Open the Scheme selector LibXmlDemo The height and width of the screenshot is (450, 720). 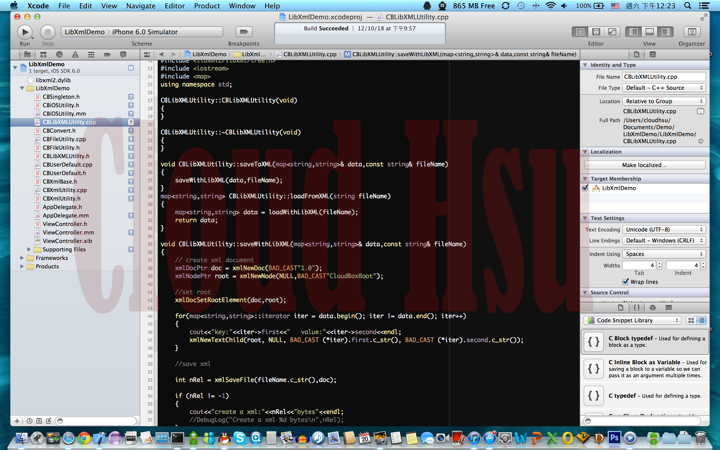(85, 32)
